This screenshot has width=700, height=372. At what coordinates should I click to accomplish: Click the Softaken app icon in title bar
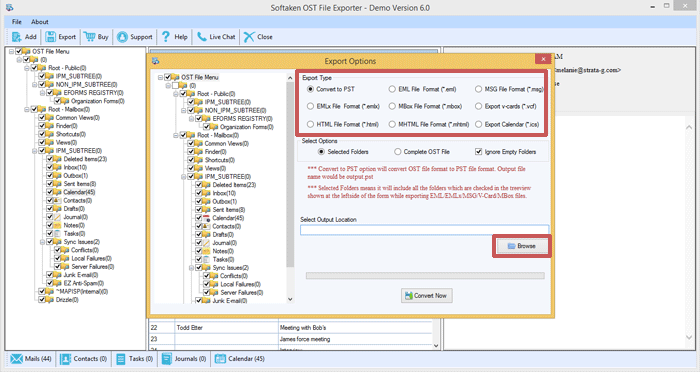(9, 8)
